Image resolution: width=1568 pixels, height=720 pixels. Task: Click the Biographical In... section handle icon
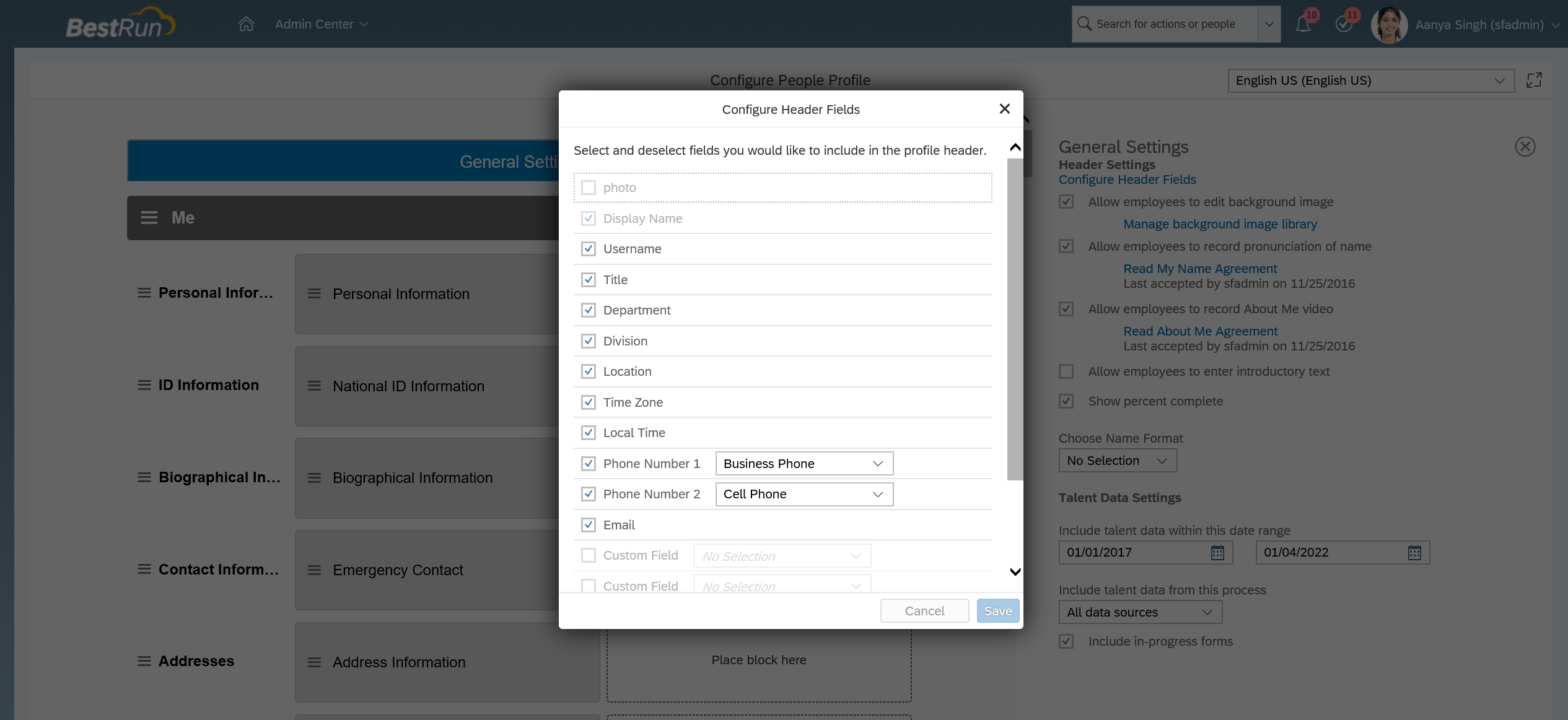[x=144, y=477]
